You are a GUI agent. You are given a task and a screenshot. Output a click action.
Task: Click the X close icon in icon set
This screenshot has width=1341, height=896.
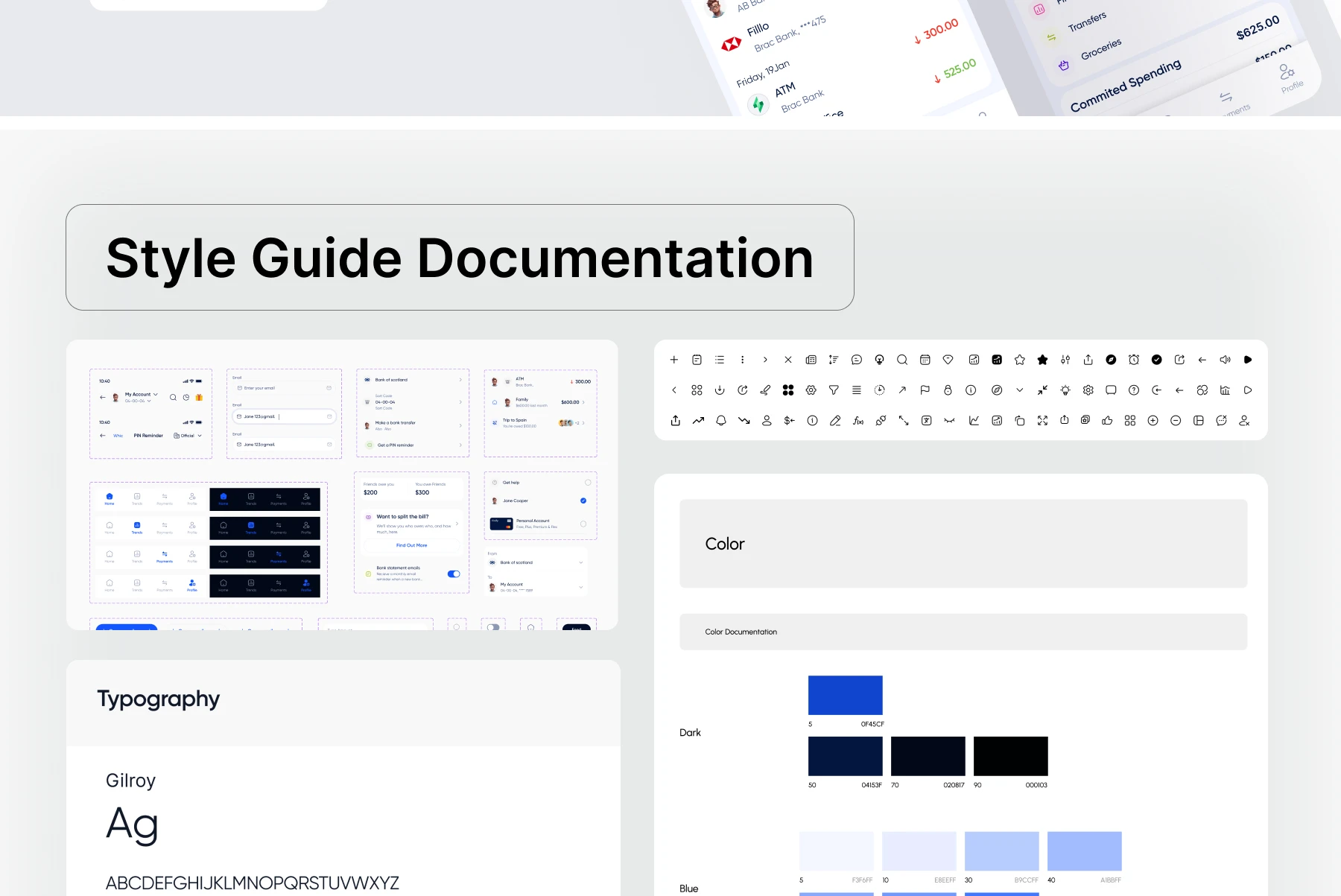[x=788, y=360]
